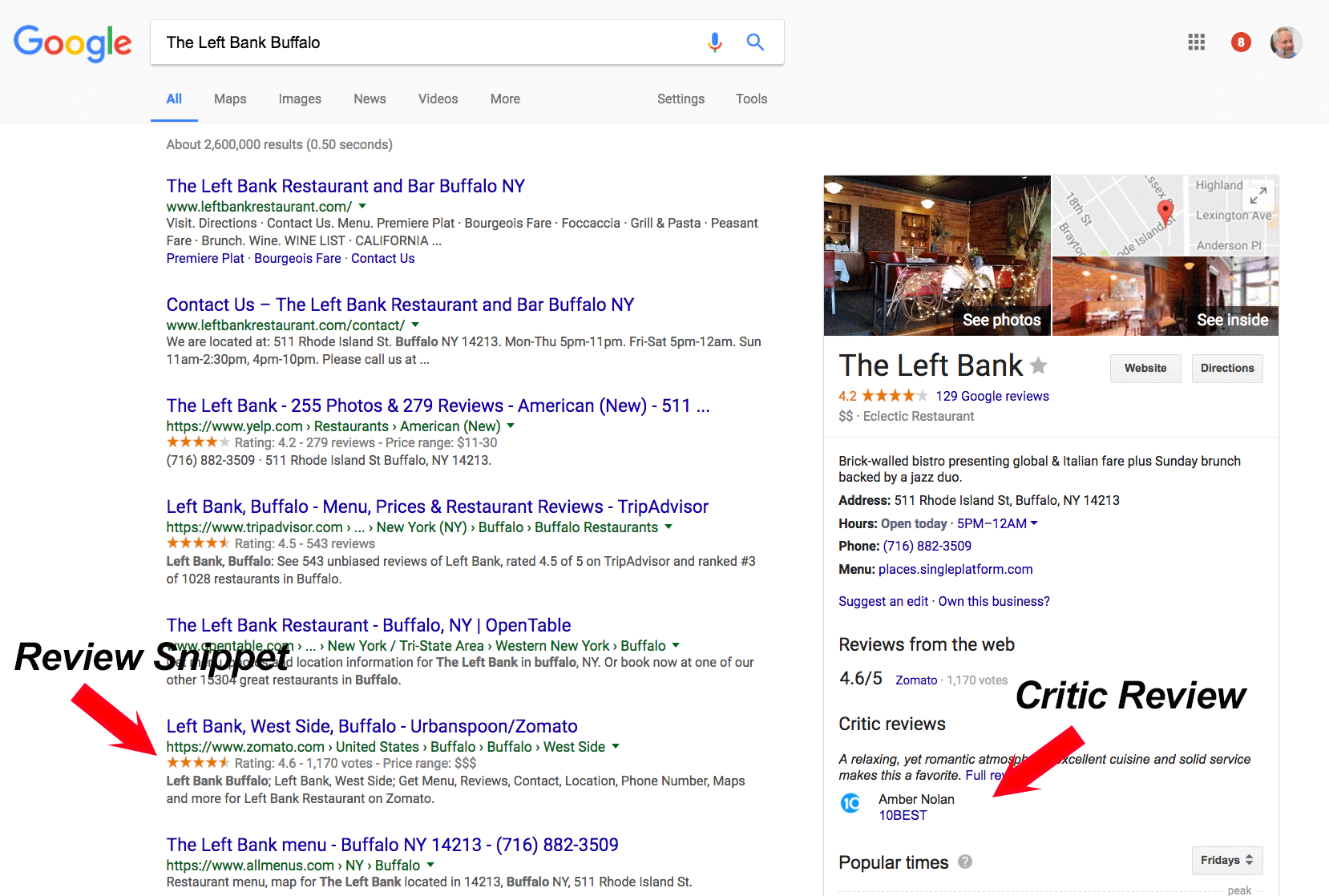Open the Yelp 255 Photos result

(x=438, y=406)
